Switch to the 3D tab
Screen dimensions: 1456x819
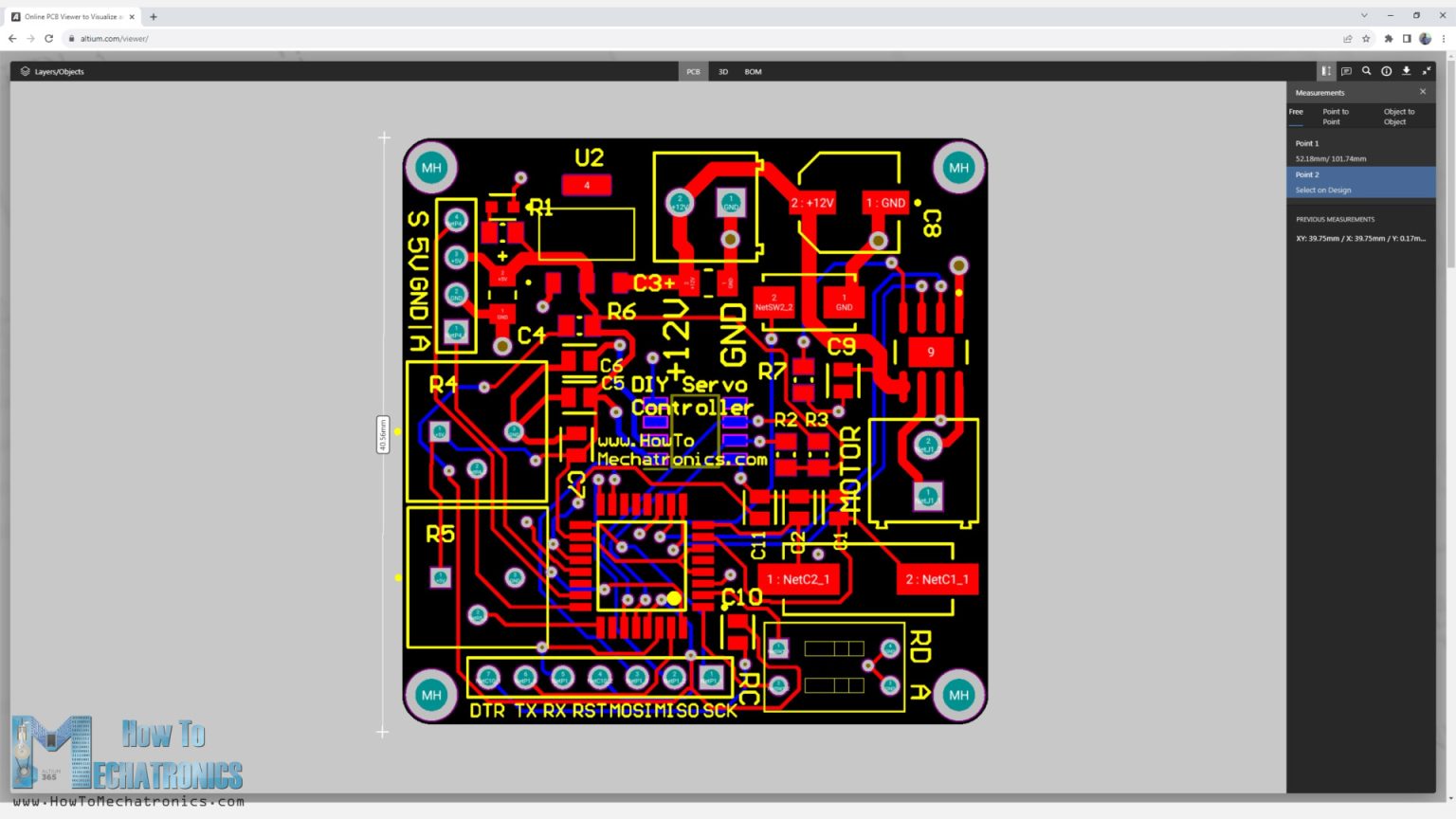coord(722,71)
